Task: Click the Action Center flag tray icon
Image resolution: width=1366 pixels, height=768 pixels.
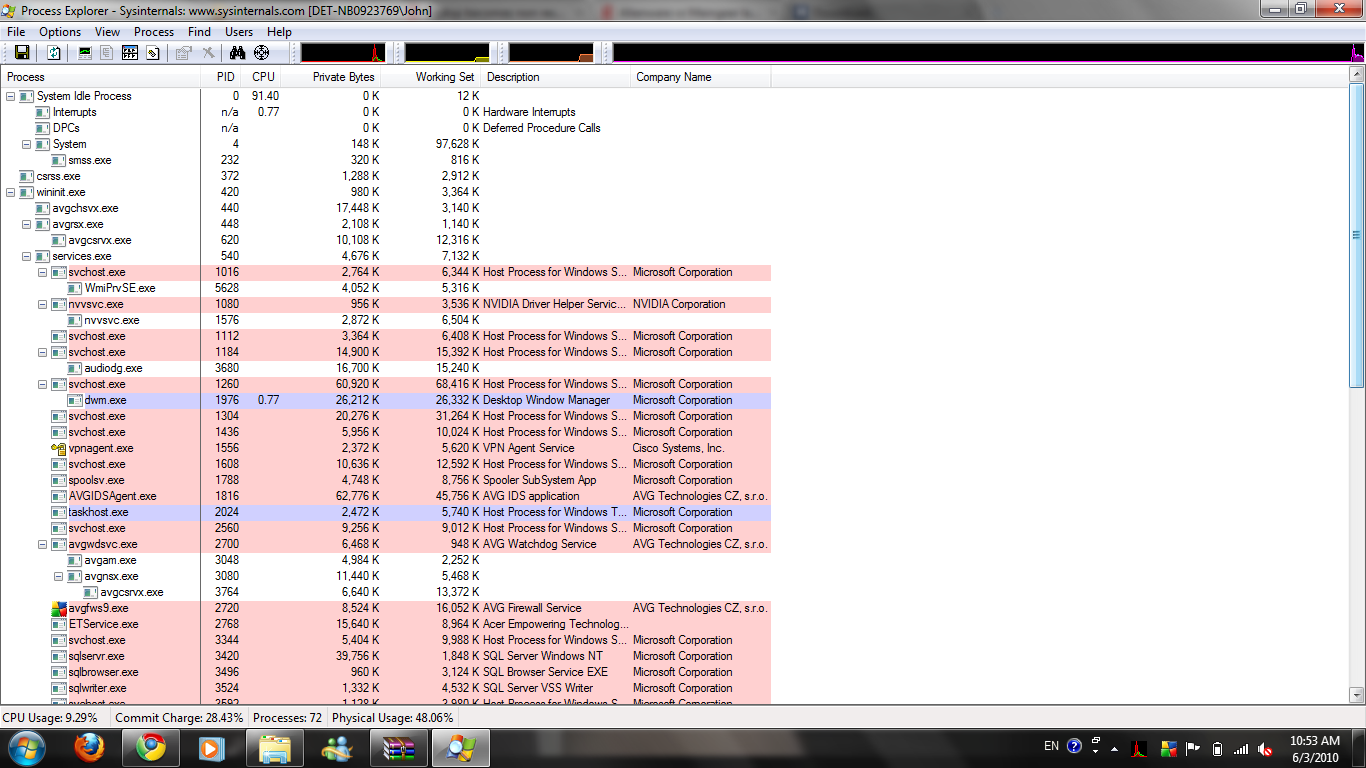Action: (x=1193, y=747)
